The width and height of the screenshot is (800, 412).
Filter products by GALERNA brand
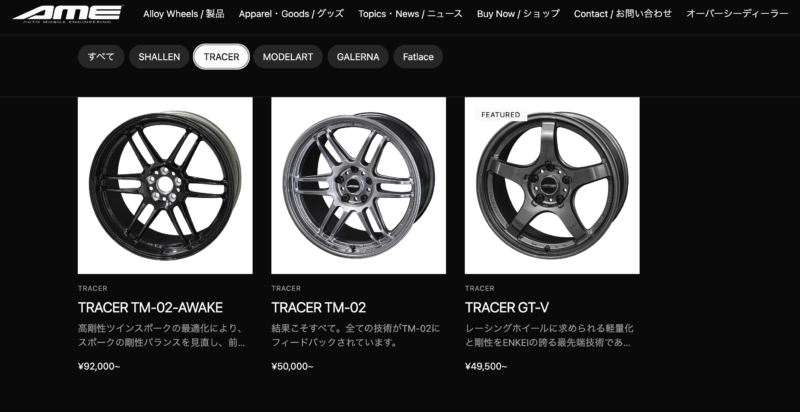[358, 57]
